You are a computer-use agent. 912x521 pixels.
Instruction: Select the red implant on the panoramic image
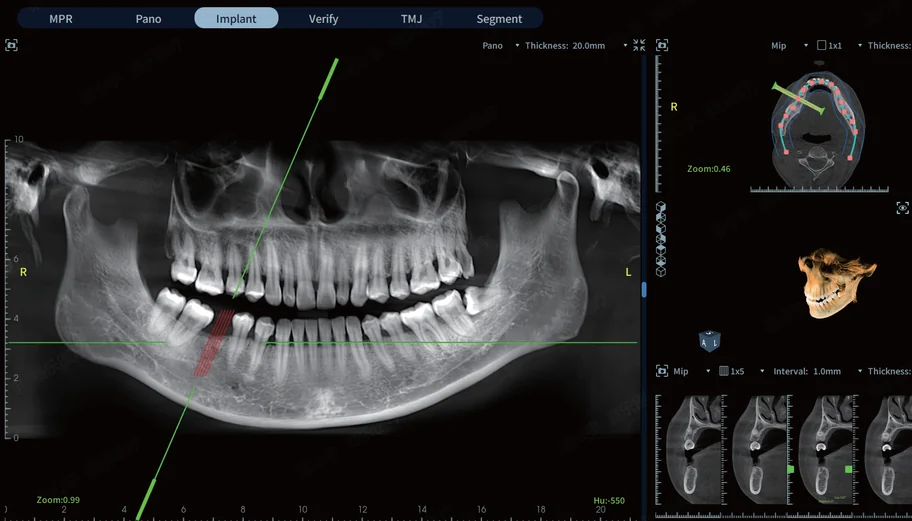[x=213, y=342]
